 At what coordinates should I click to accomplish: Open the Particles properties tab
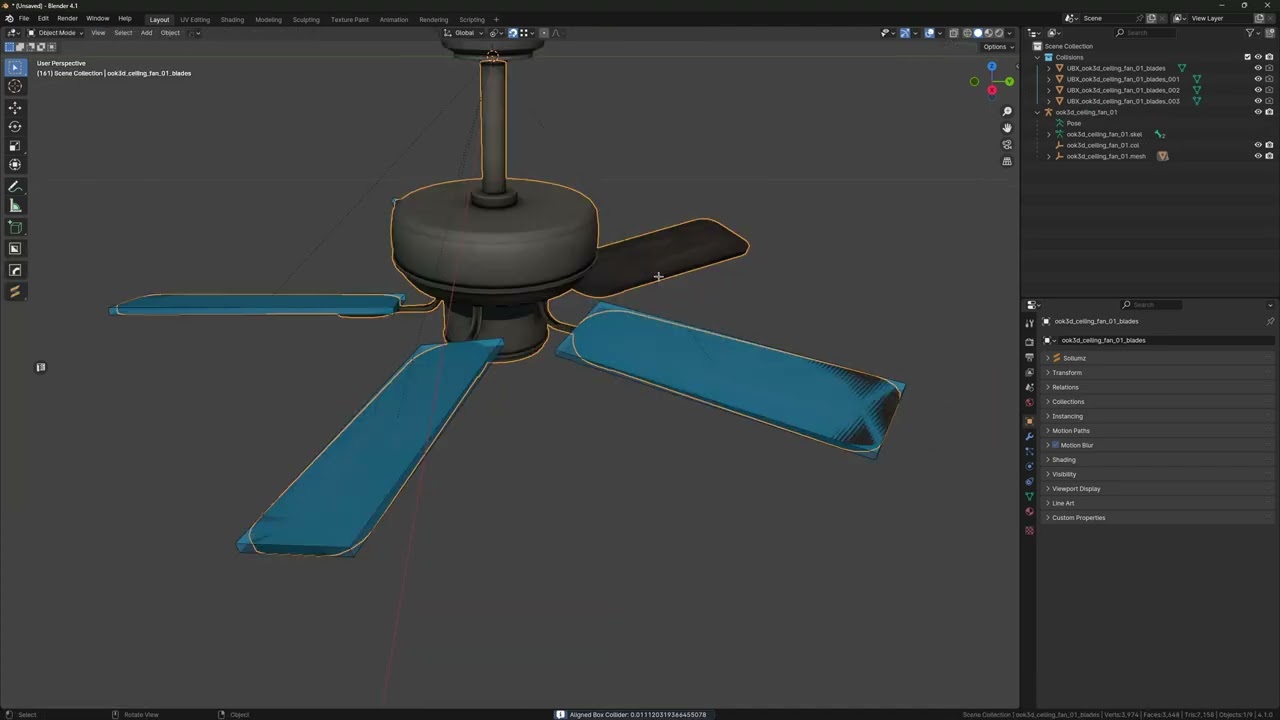(x=1029, y=452)
